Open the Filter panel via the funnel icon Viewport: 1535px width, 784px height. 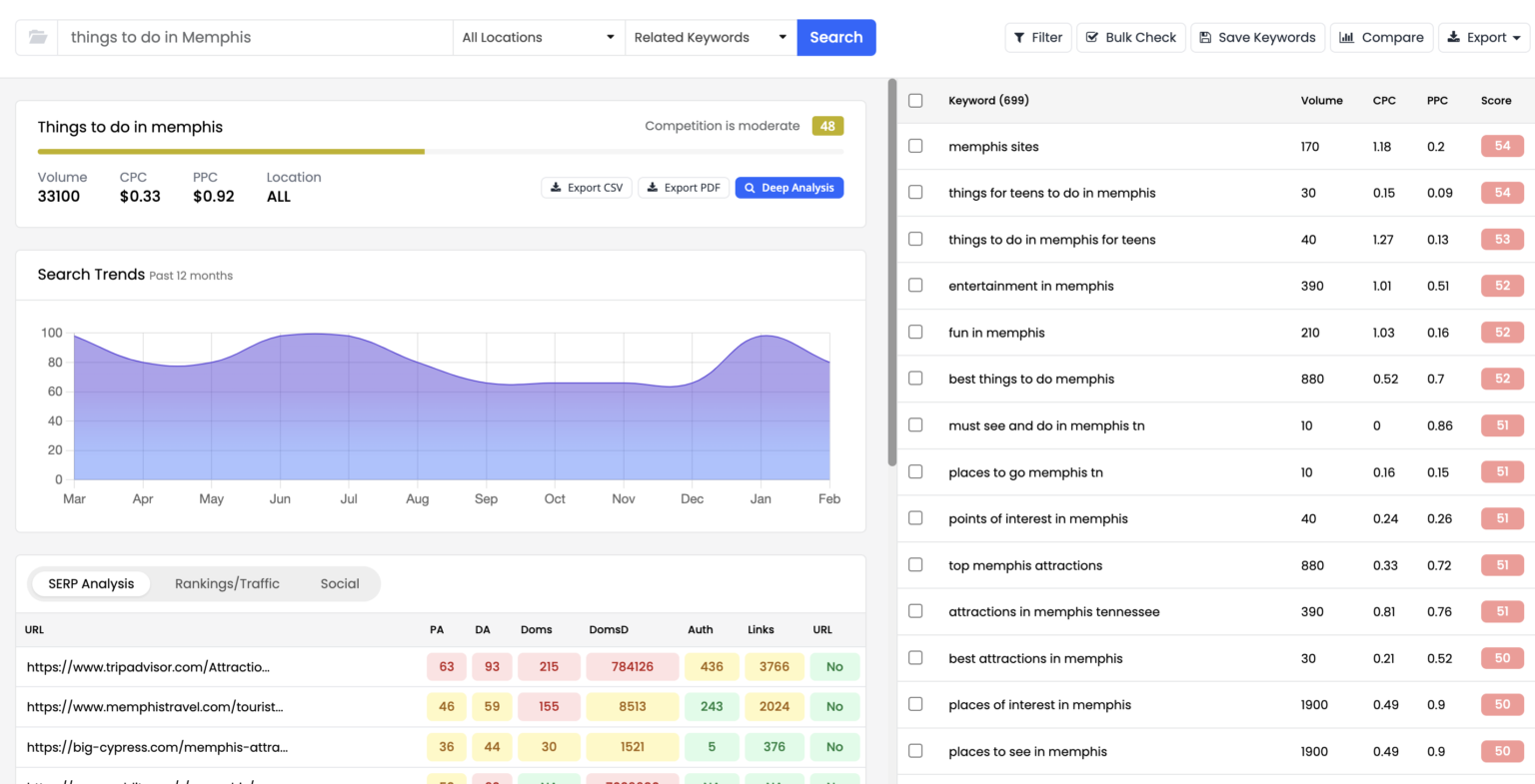pyautogui.click(x=1019, y=37)
